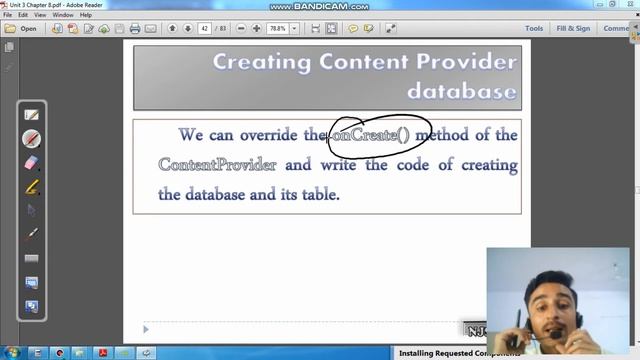
Task: Click the fit one full page icon
Action: [x=331, y=28]
